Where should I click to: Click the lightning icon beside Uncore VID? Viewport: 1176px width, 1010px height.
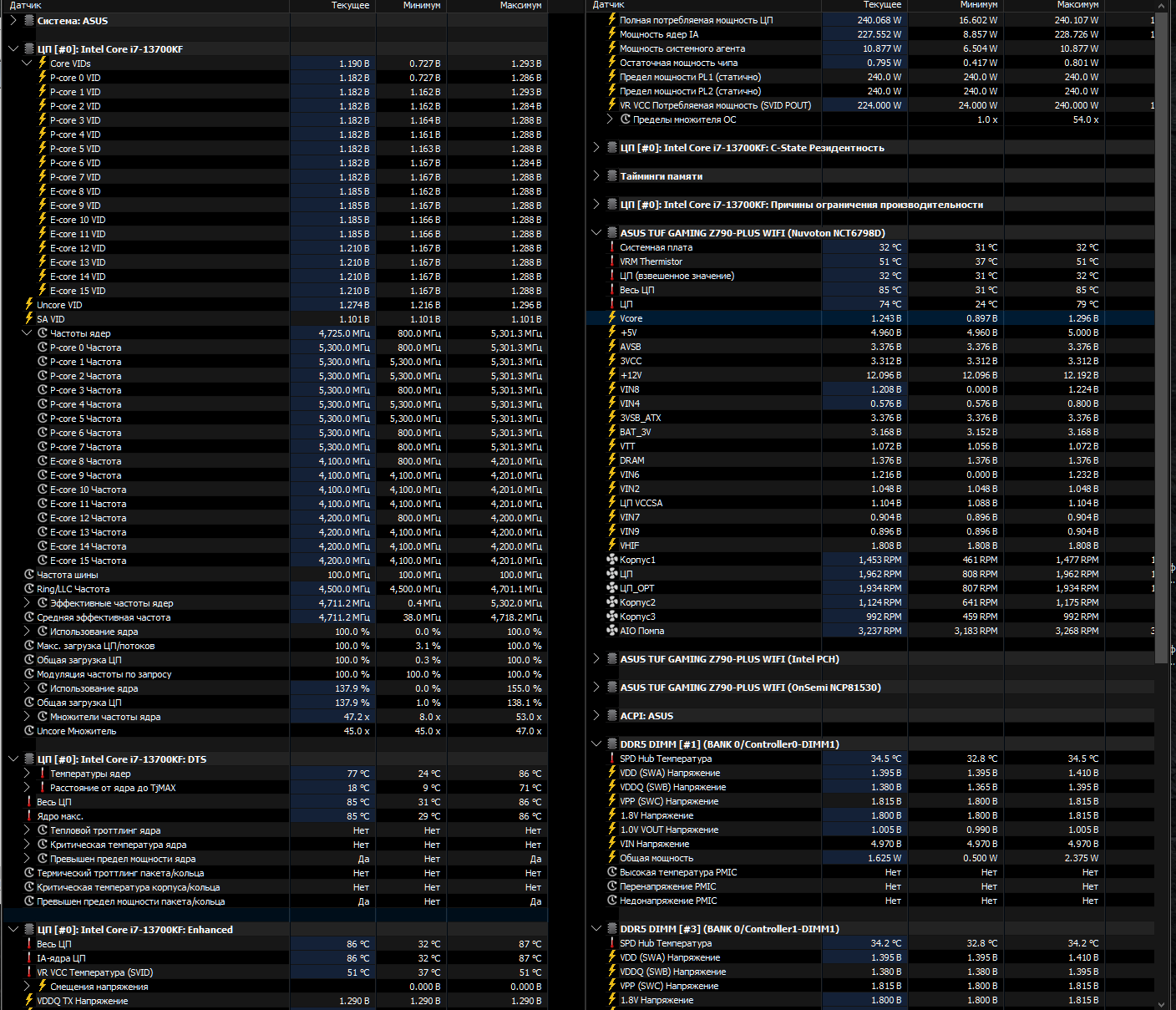point(29,304)
